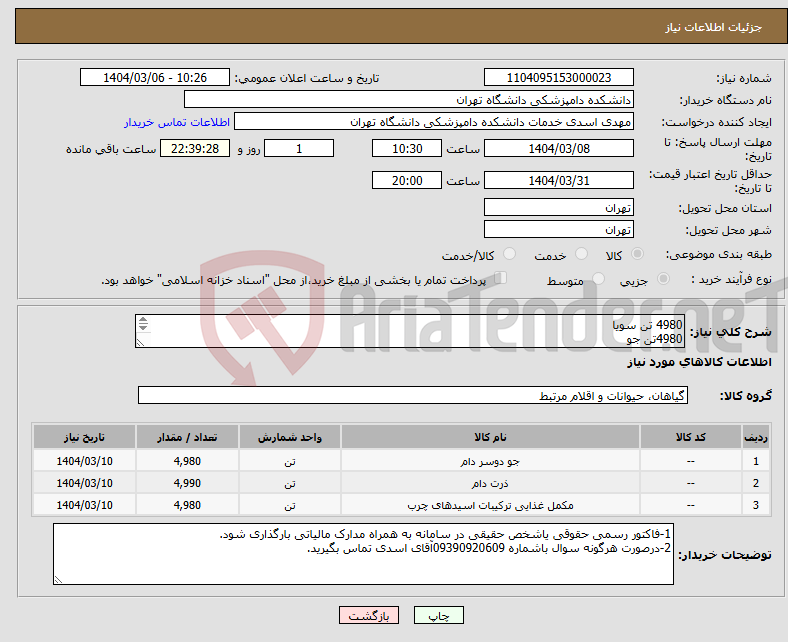
Task: Click the نام کالا column header
Action: click(490, 437)
